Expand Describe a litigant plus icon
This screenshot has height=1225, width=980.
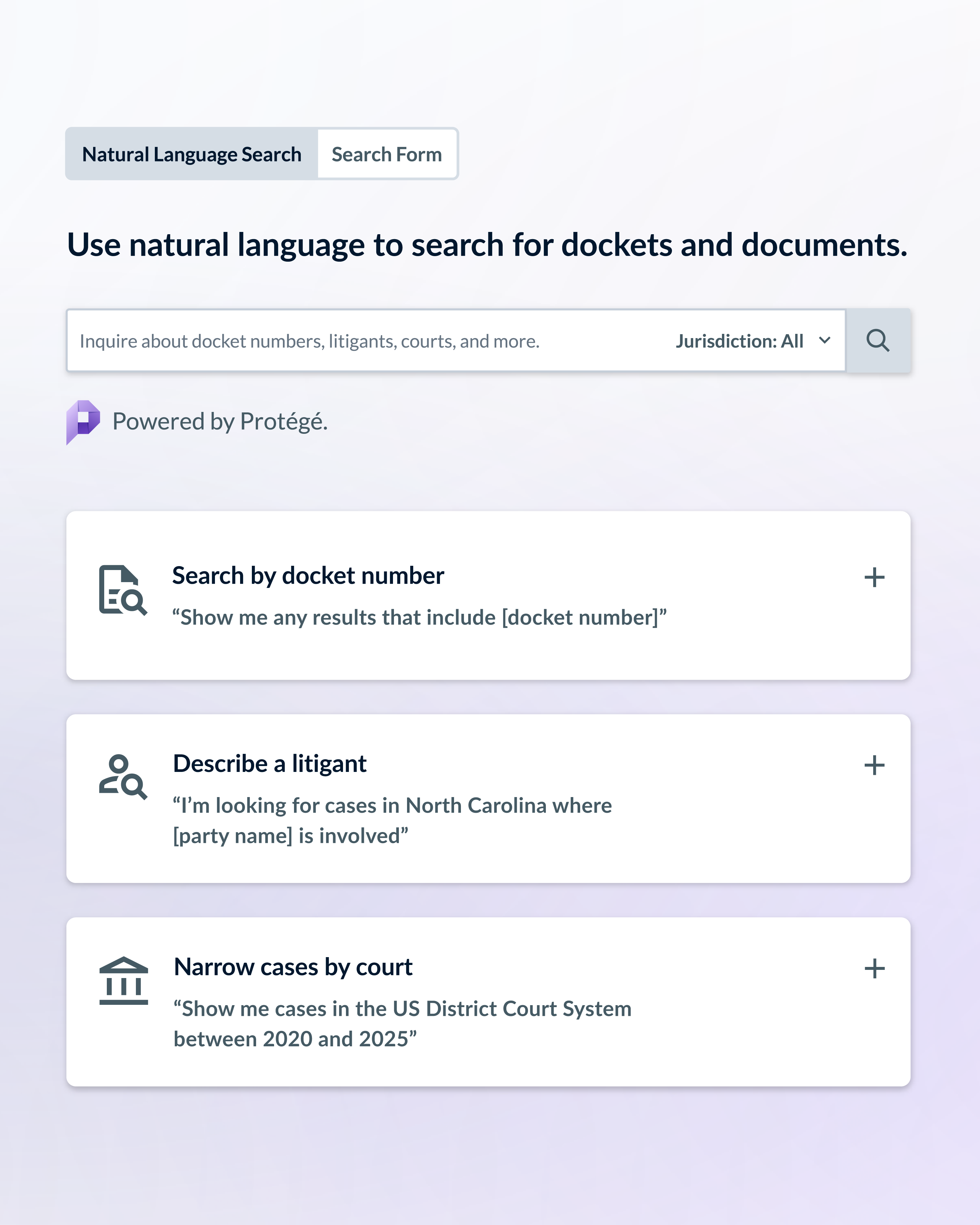[874, 765]
